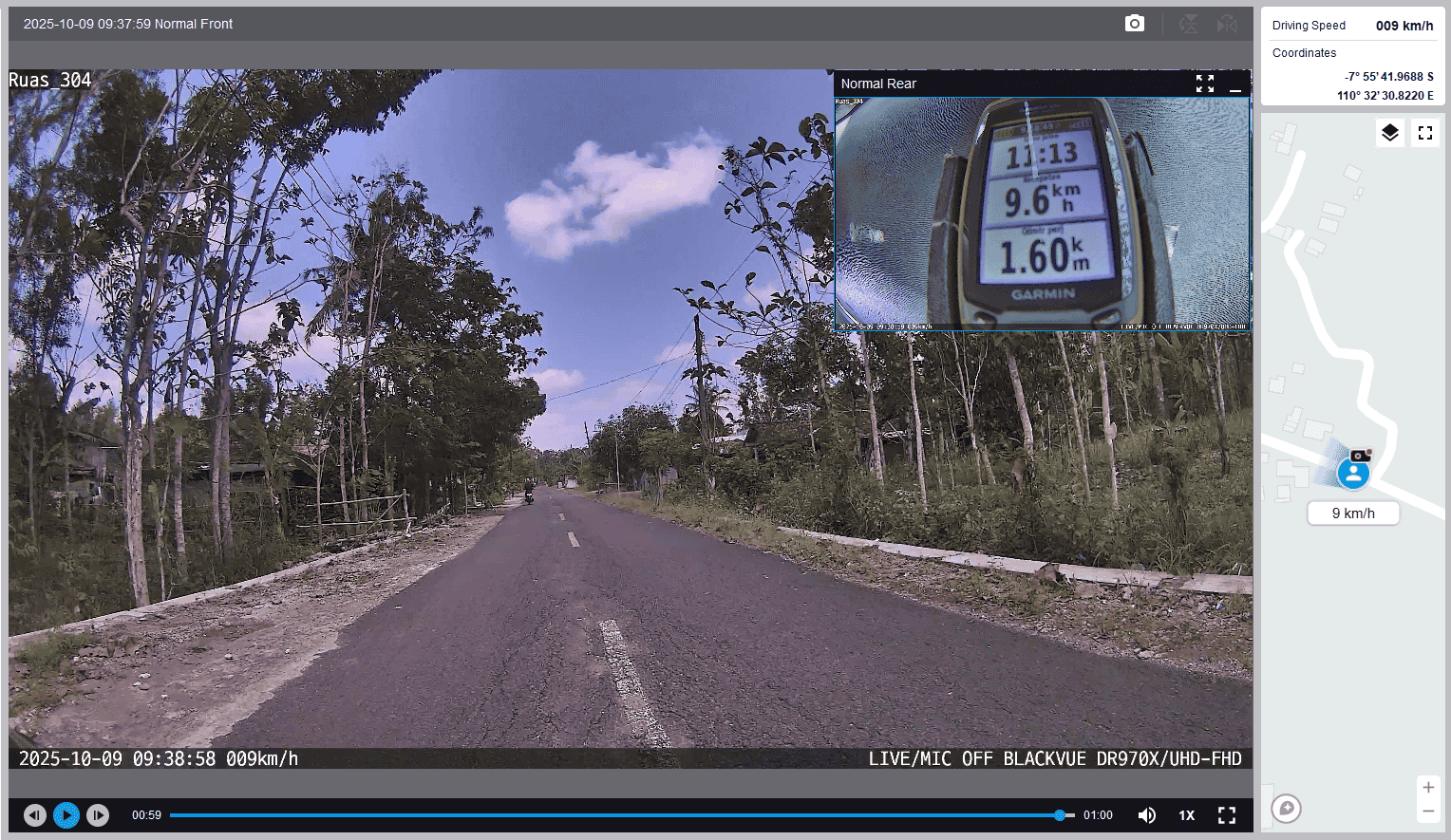Expand the map to fullscreen

pyautogui.click(x=1424, y=133)
